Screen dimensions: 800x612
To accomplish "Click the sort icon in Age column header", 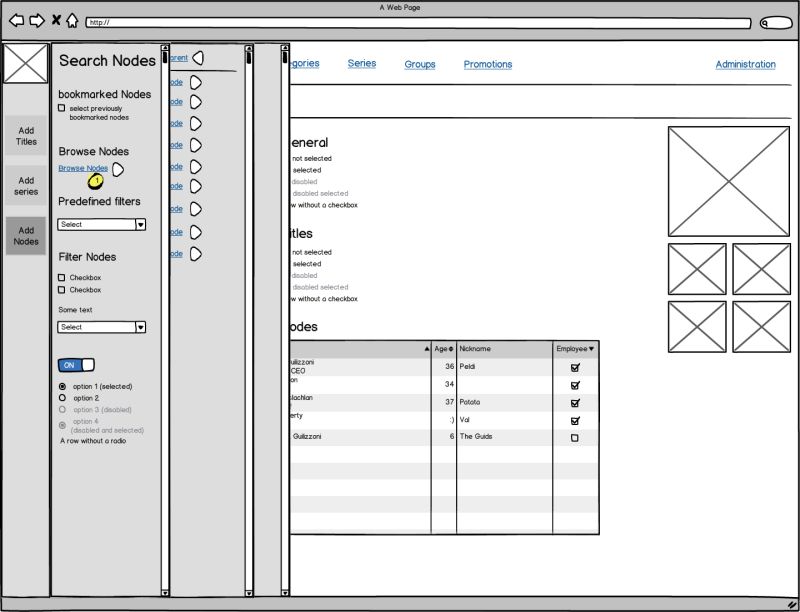I will tap(451, 349).
